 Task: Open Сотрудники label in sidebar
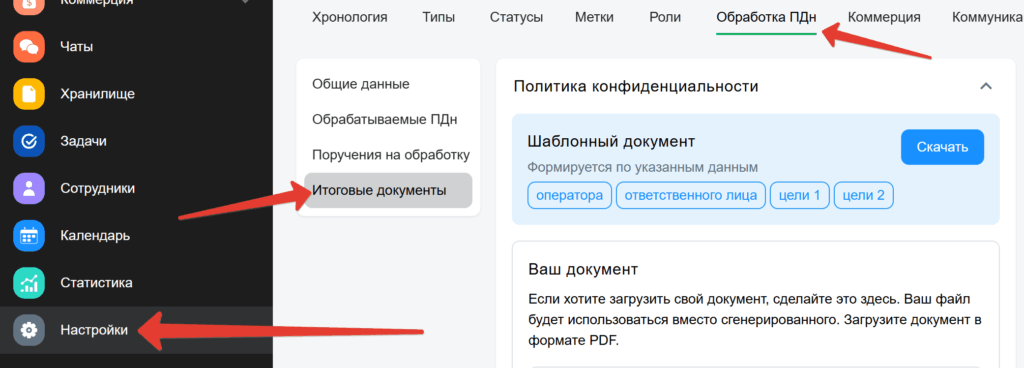point(97,189)
